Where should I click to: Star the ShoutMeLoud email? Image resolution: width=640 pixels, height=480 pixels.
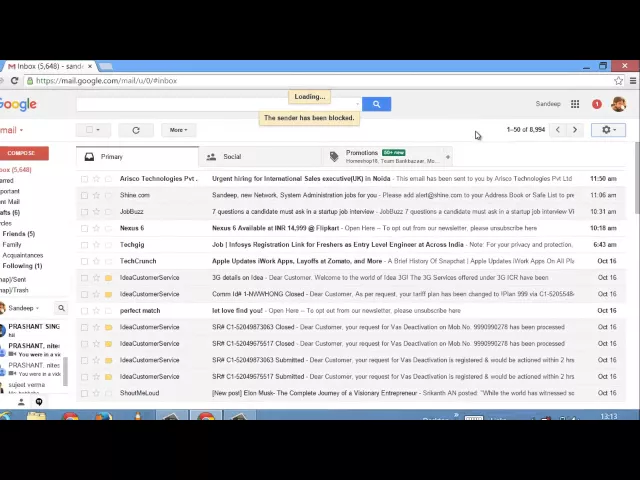96,393
